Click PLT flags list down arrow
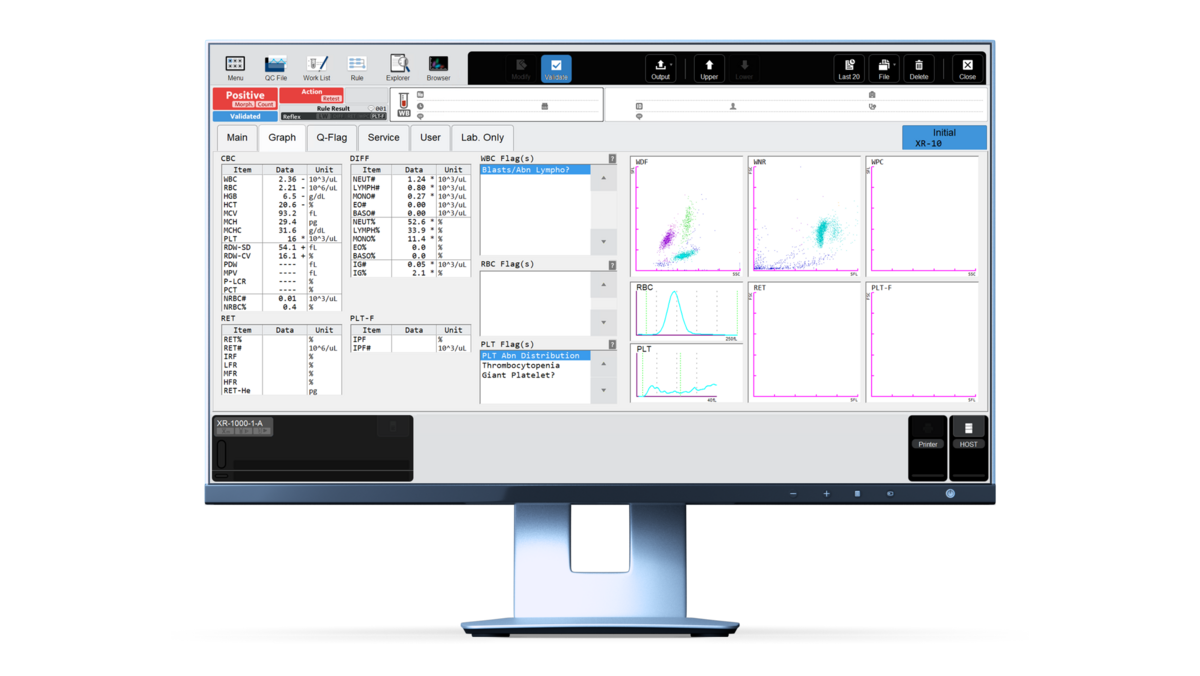Viewport: 1200px width, 676px height. (604, 391)
